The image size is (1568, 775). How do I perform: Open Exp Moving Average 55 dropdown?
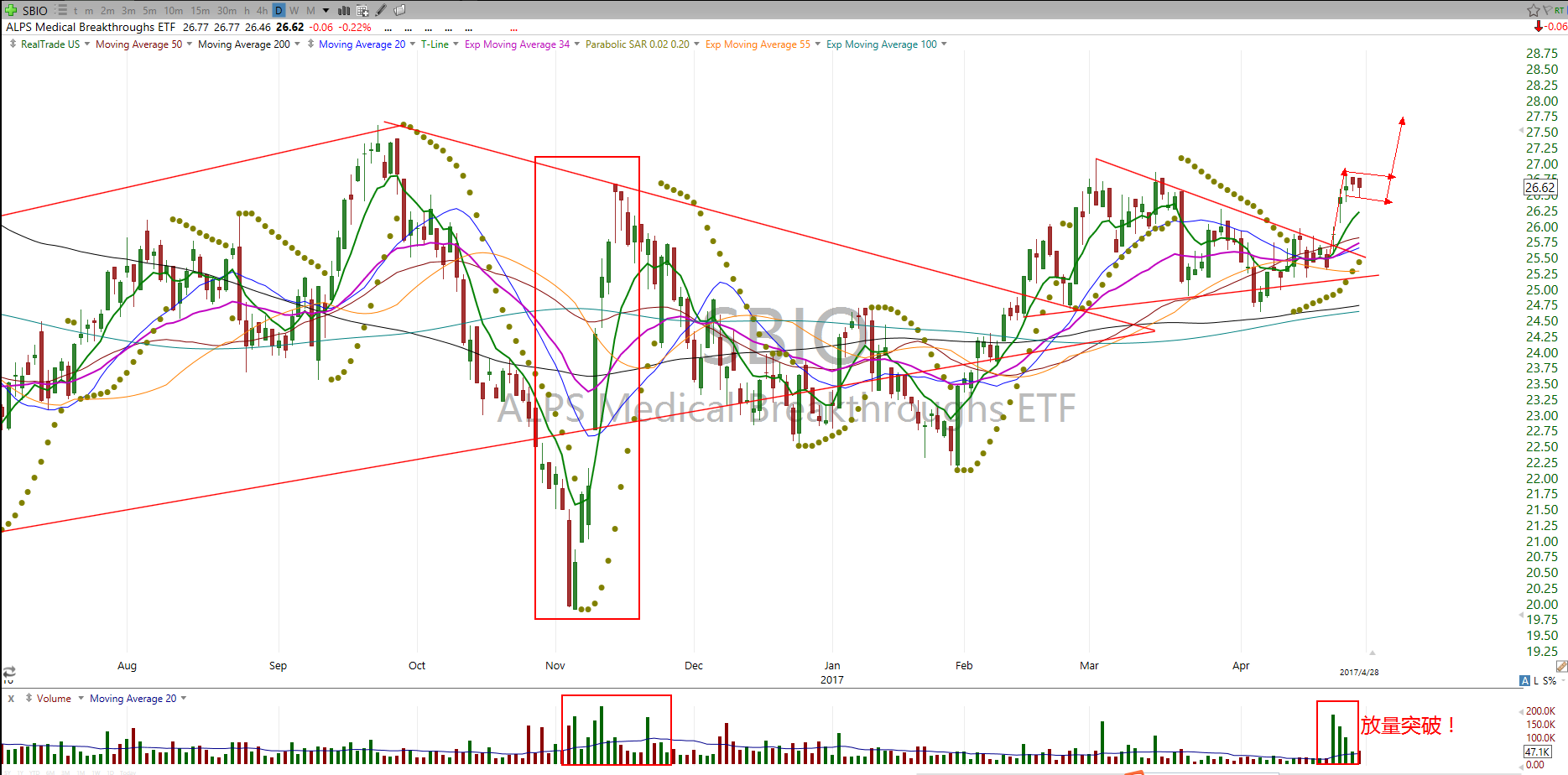coord(817,44)
